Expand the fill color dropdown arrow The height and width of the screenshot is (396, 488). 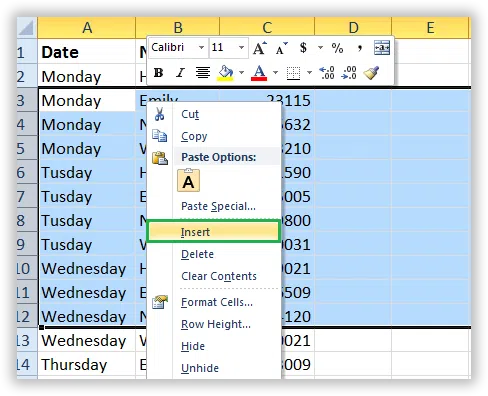tap(241, 72)
